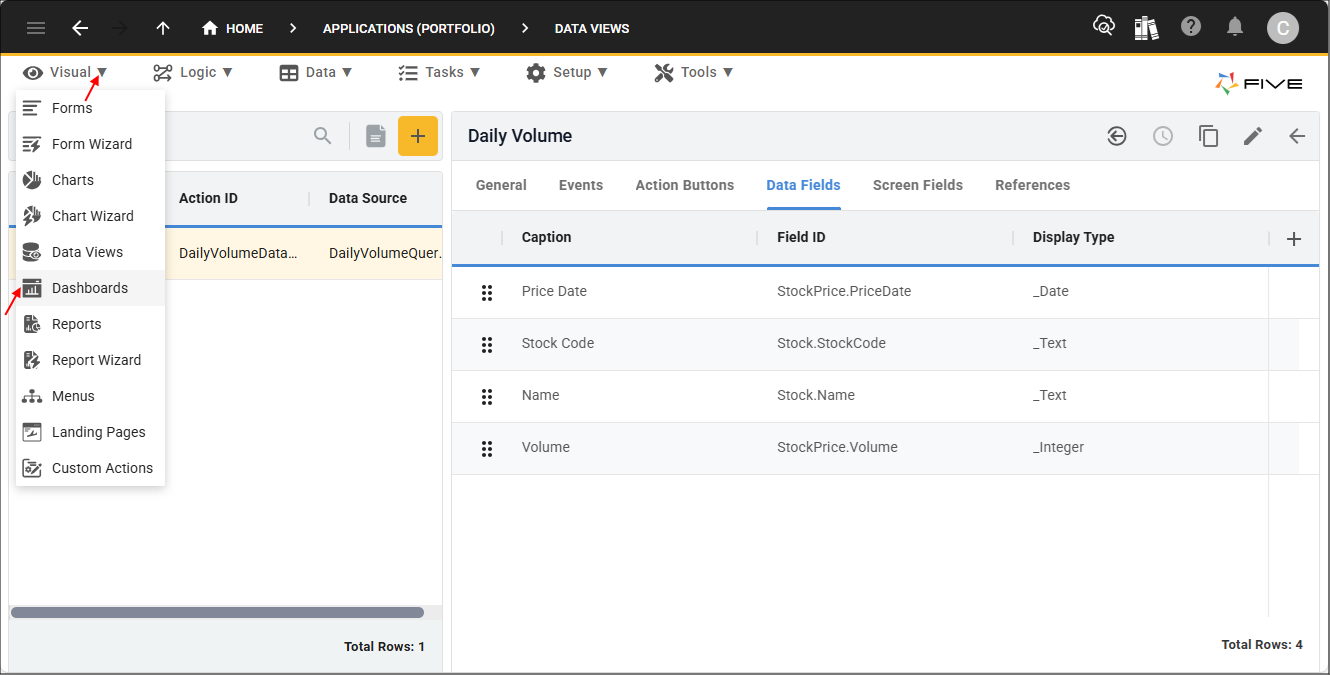This screenshot has height=675, width=1330.
Task: Grab the Volume row drag handle
Action: (x=487, y=448)
